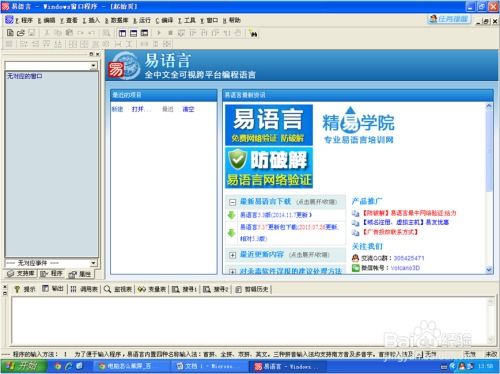This screenshot has height=374, width=500.
Task: Click the 防破解 易语言网络验证 banner
Action: point(269,168)
